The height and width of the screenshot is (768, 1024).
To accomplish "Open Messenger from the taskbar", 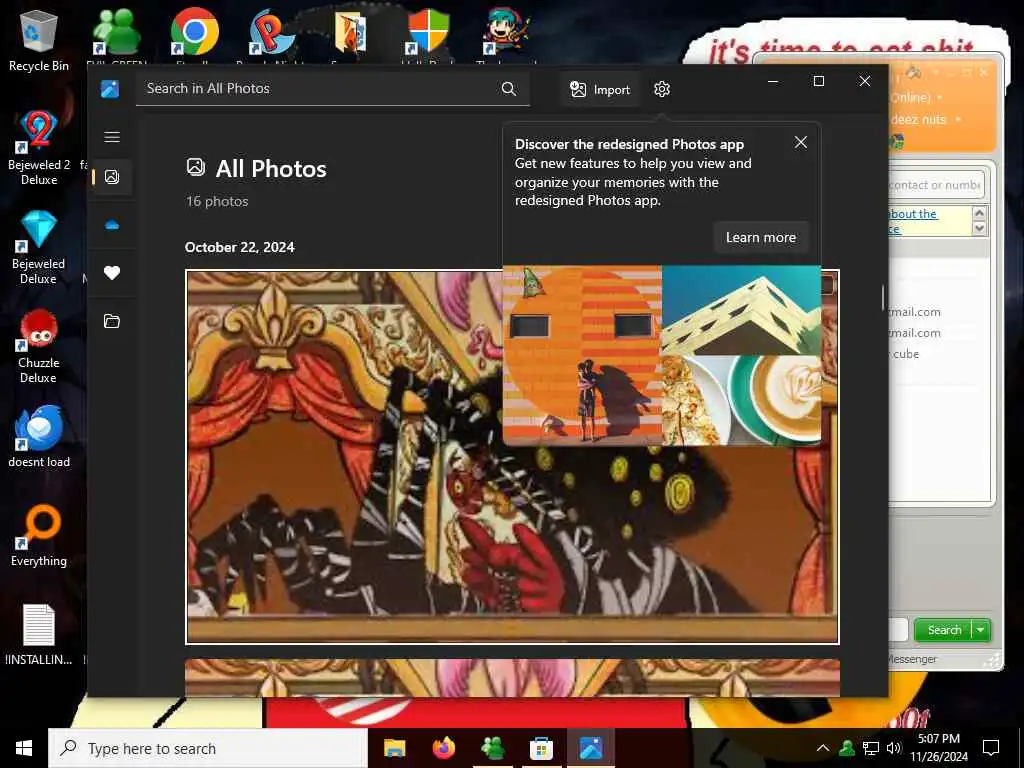I will [x=492, y=748].
